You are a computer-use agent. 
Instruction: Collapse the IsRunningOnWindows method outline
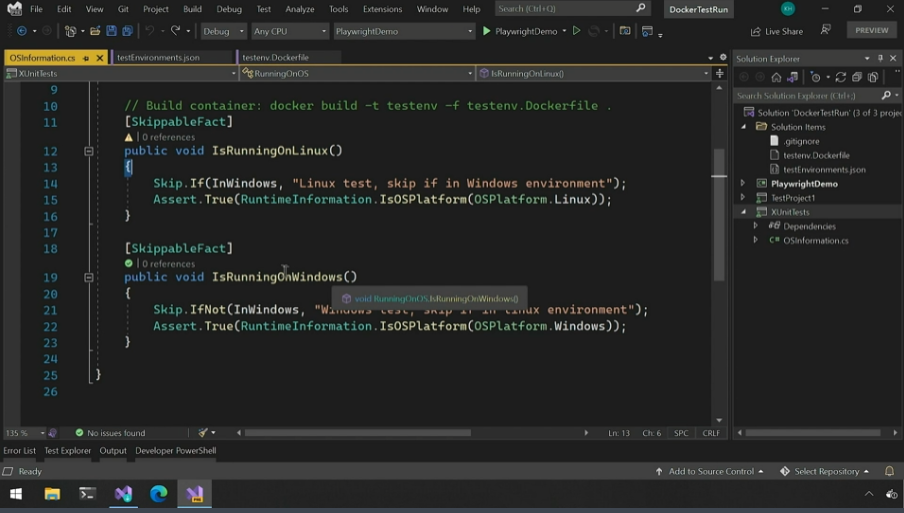point(88,277)
